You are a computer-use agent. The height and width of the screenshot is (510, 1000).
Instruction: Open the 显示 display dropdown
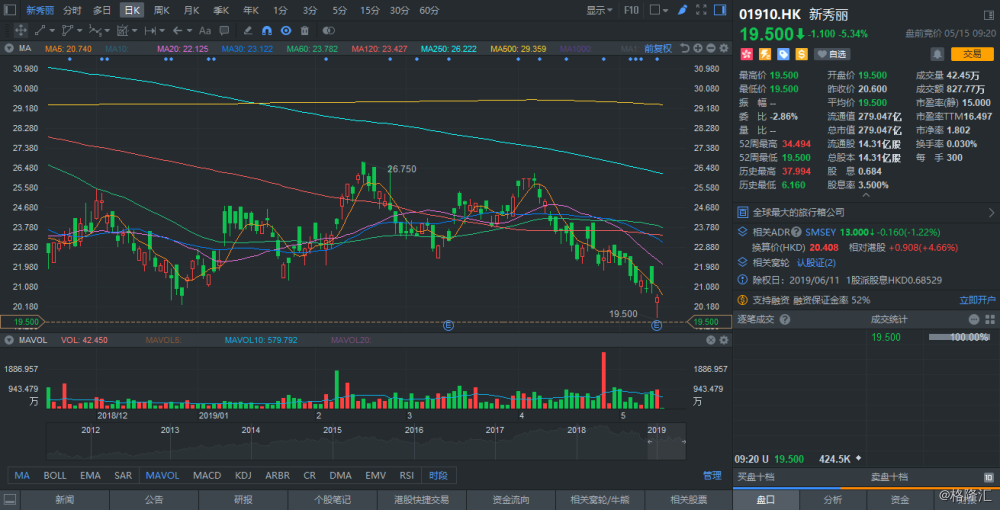pyautogui.click(x=599, y=10)
